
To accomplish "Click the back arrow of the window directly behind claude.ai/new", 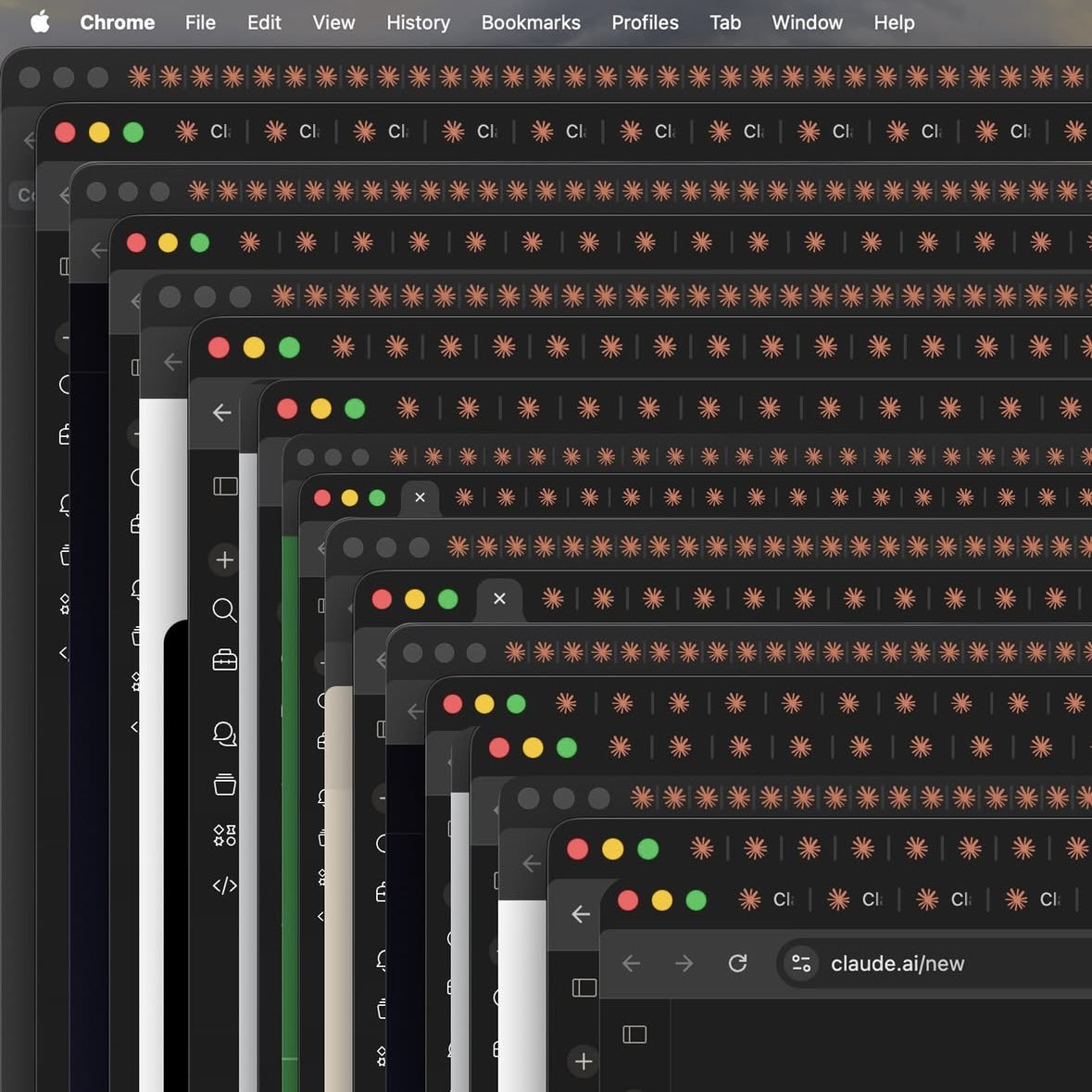I will [580, 914].
